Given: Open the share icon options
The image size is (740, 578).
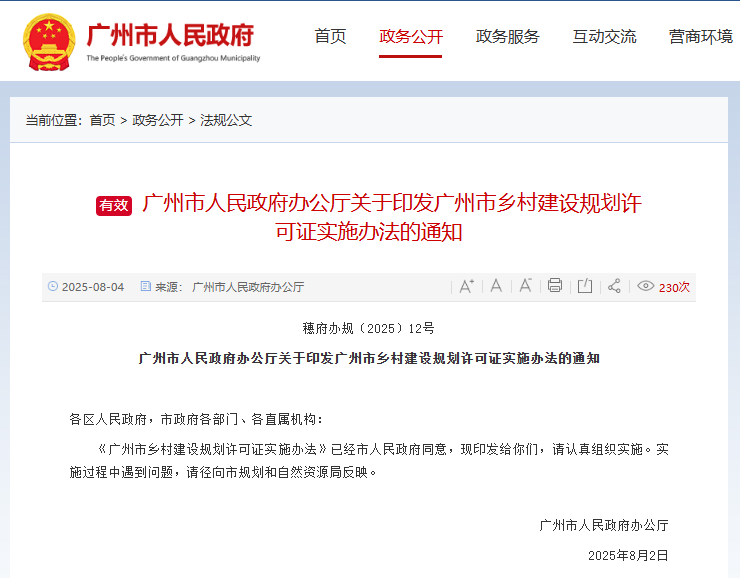Looking at the screenshot, I should [614, 285].
